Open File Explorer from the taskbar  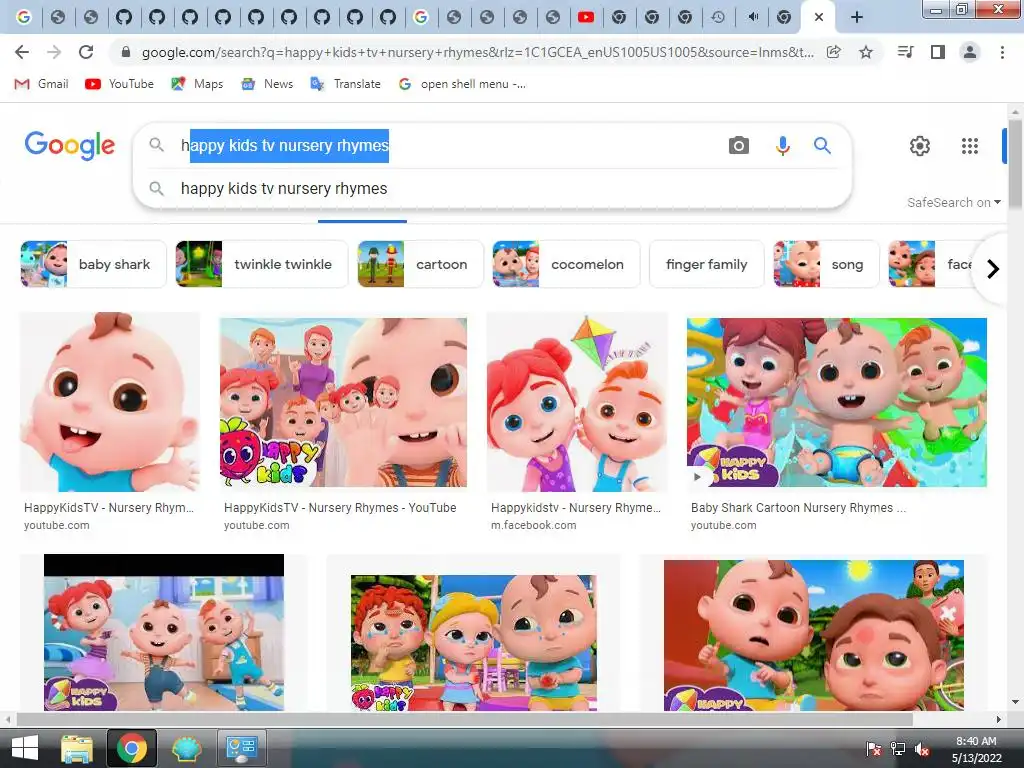coord(76,748)
